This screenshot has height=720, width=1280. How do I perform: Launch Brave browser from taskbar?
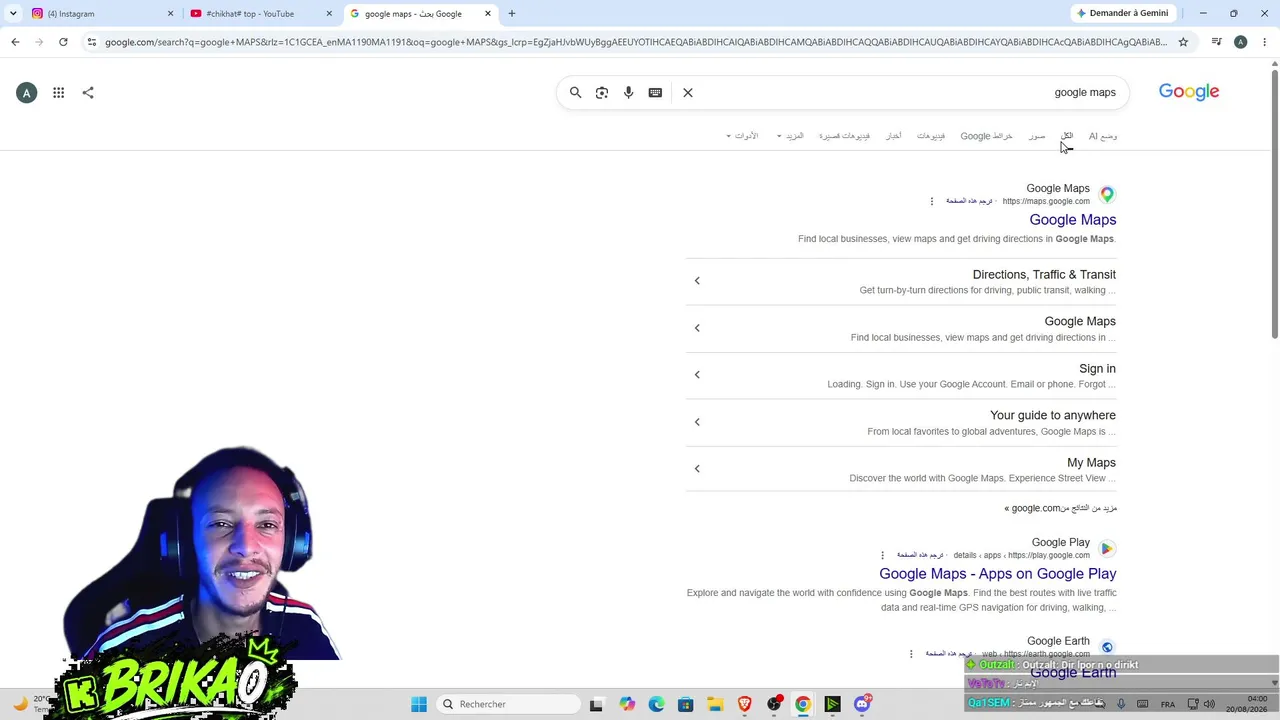point(744,704)
